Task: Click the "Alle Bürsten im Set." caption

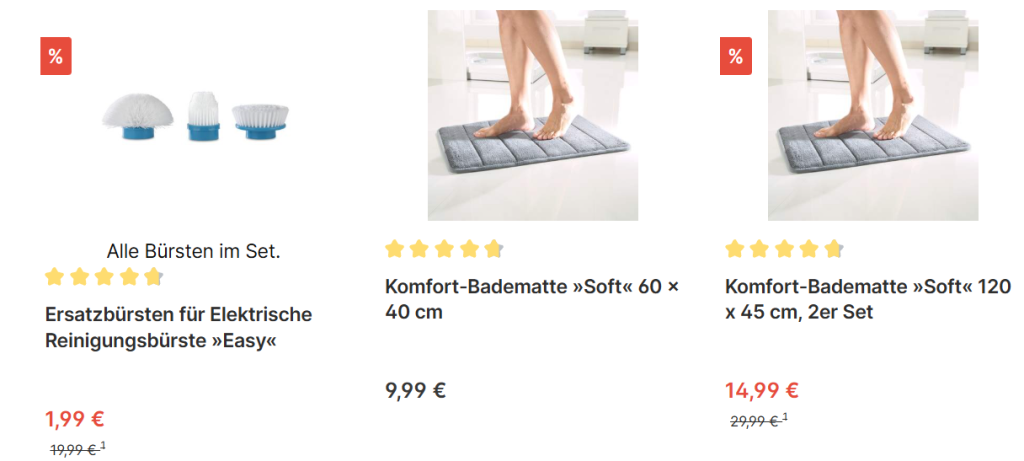Action: pos(193,252)
